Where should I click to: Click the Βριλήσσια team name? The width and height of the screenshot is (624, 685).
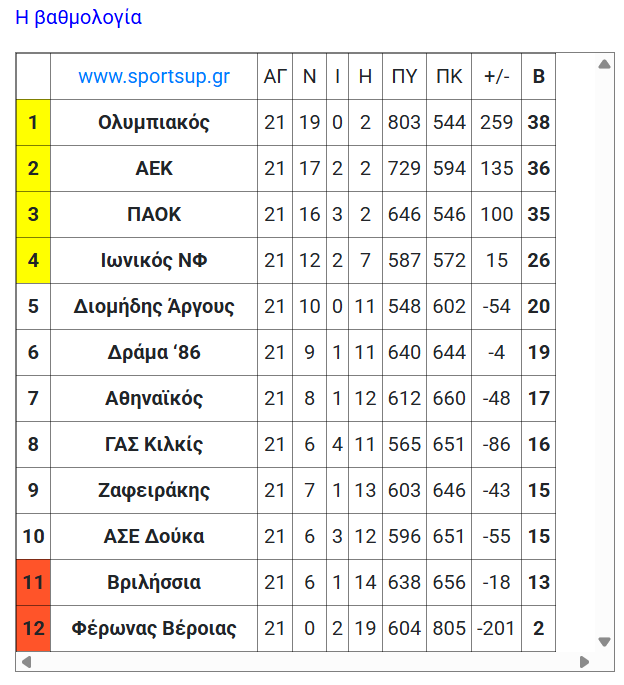coord(154,583)
